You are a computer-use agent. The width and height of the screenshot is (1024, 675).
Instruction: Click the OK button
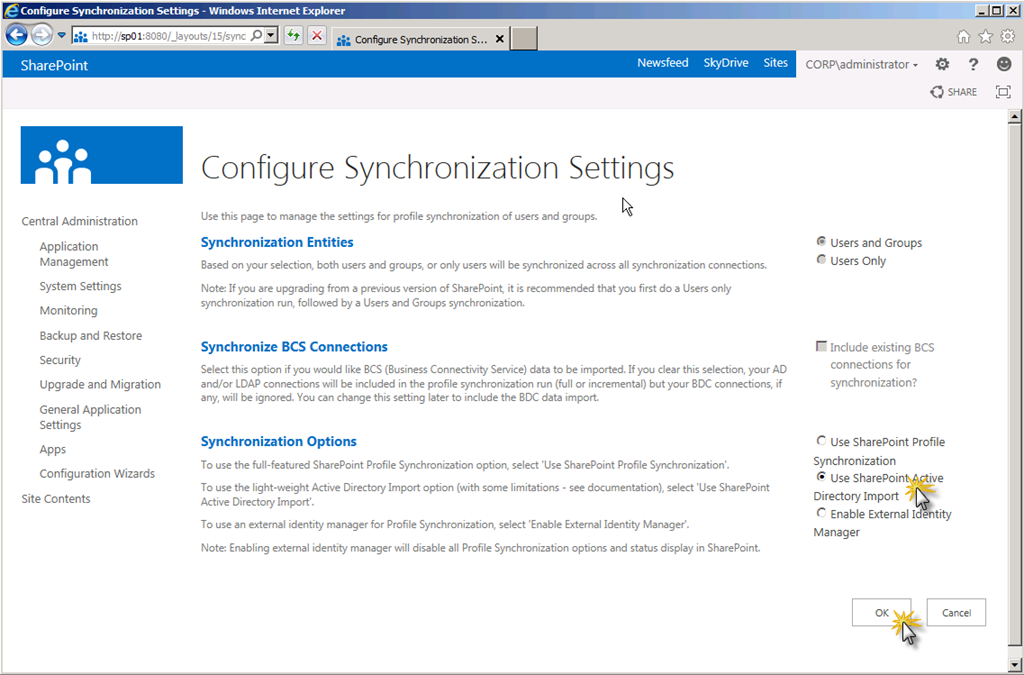[x=882, y=612]
